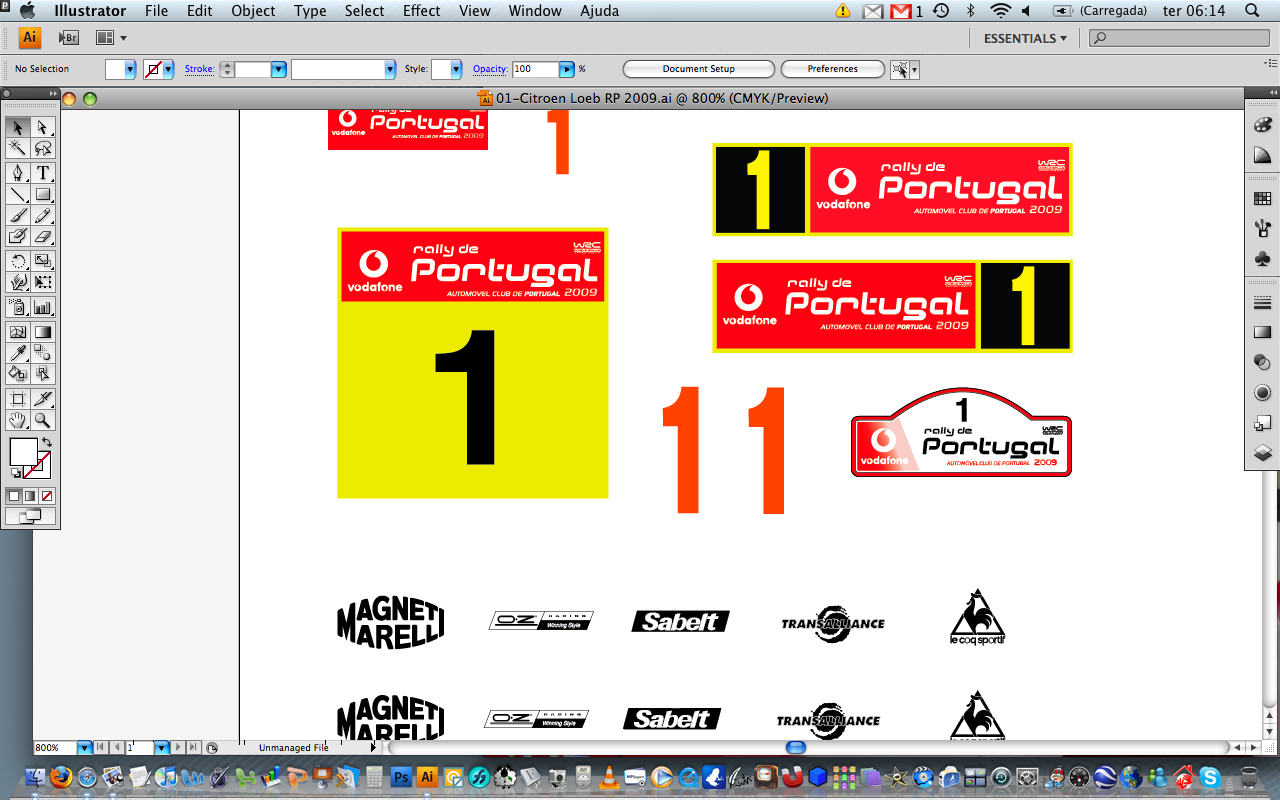
Task: Expand the Opacity value arrow
Action: [567, 69]
